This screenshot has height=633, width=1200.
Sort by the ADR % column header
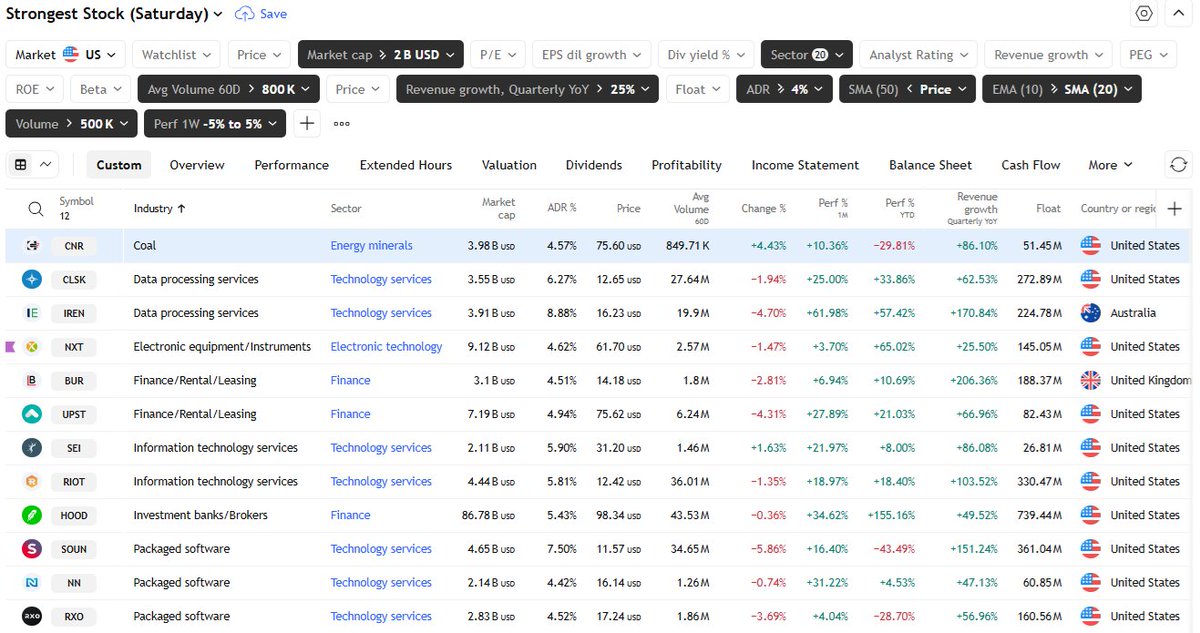click(x=560, y=209)
